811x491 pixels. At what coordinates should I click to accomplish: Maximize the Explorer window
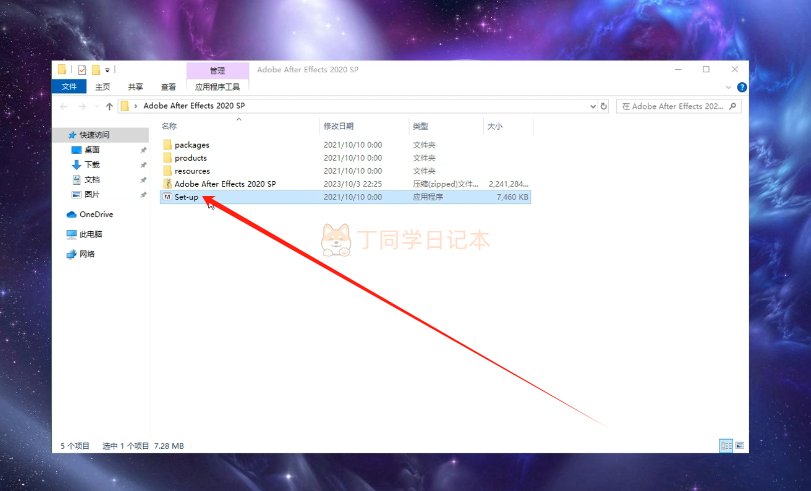click(x=706, y=69)
